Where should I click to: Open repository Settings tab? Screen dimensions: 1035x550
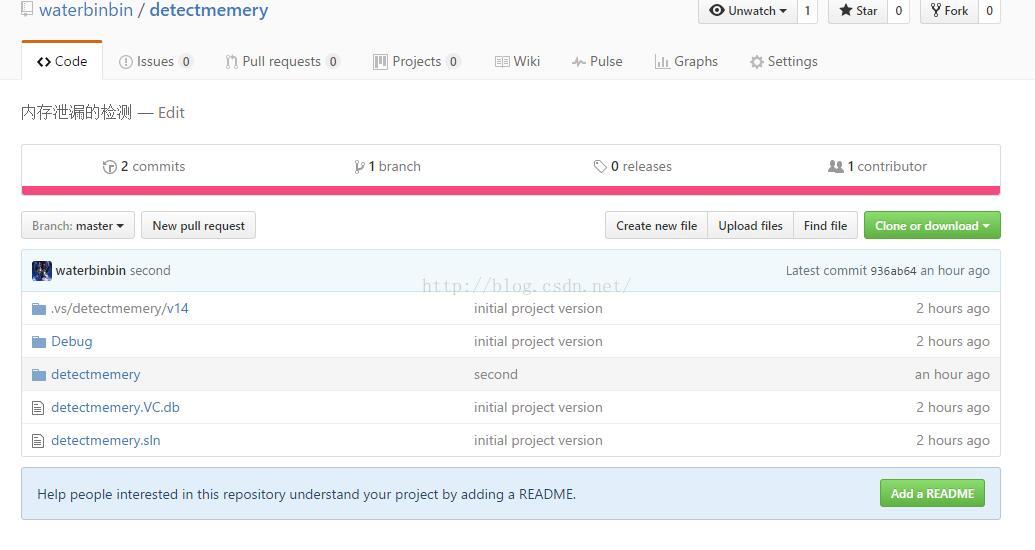[784, 61]
